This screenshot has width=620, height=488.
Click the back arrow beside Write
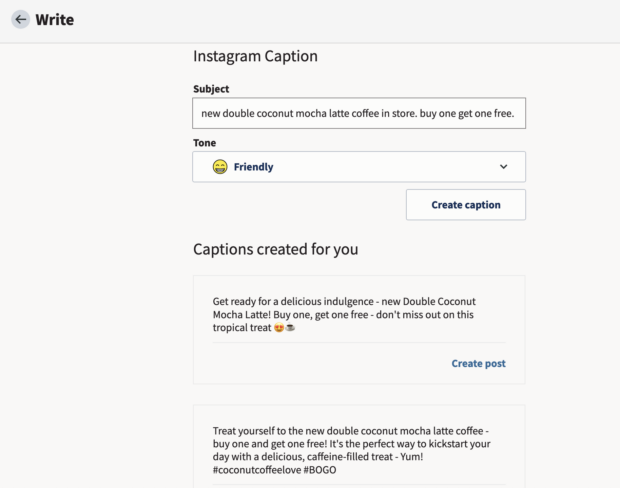pos(20,20)
